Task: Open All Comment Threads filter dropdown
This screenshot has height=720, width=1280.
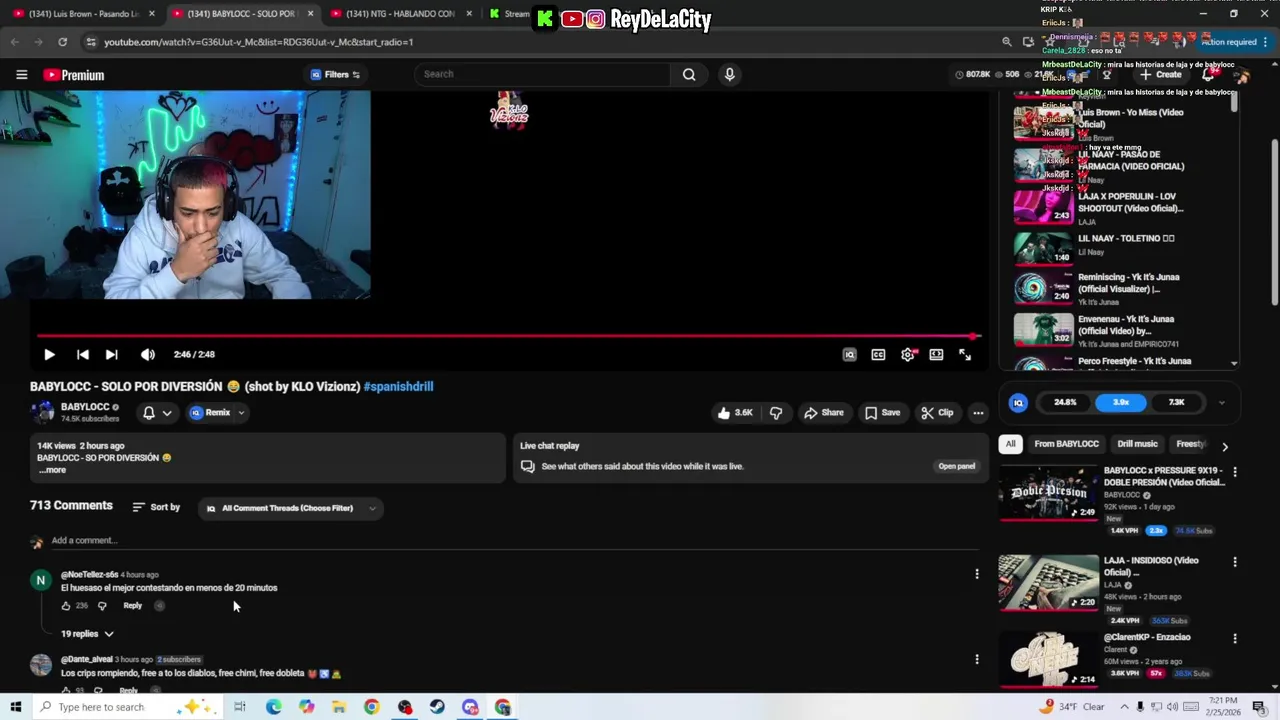Action: point(289,508)
